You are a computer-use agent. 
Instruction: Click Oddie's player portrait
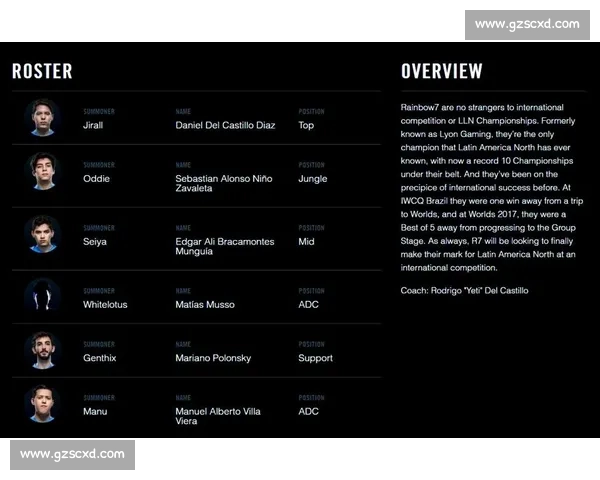pos(42,171)
